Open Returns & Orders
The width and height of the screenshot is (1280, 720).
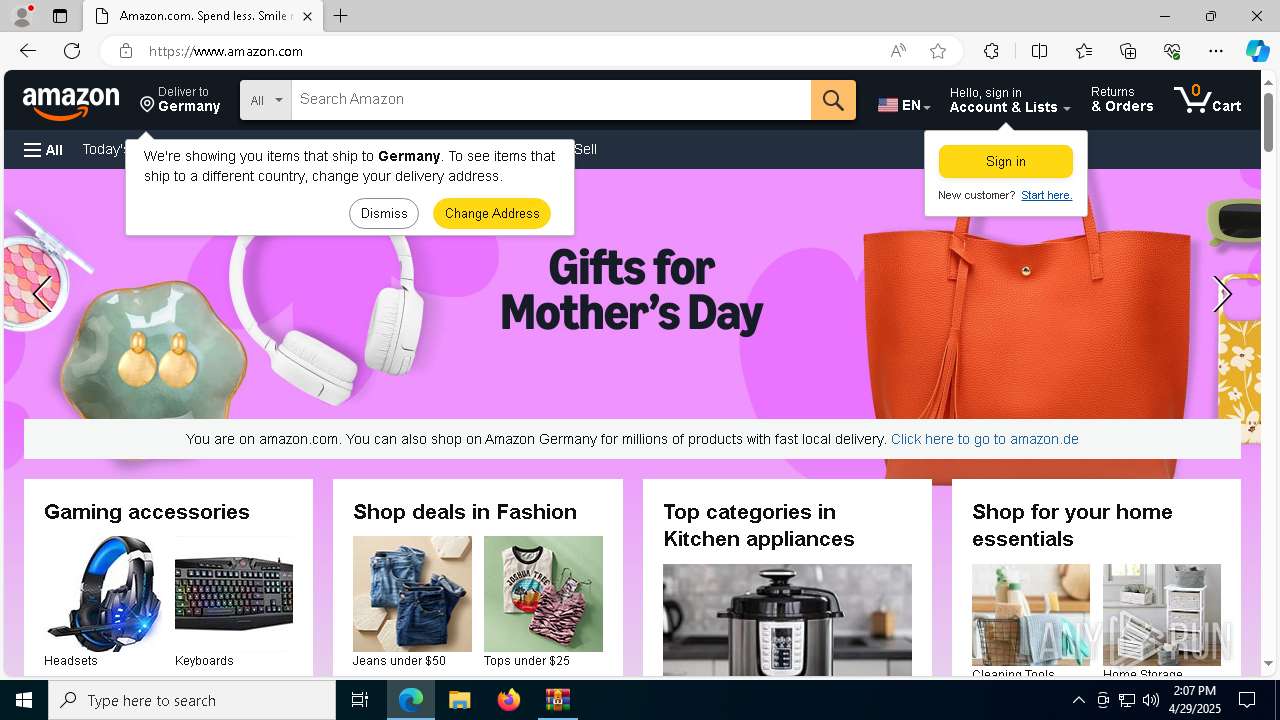(1122, 100)
